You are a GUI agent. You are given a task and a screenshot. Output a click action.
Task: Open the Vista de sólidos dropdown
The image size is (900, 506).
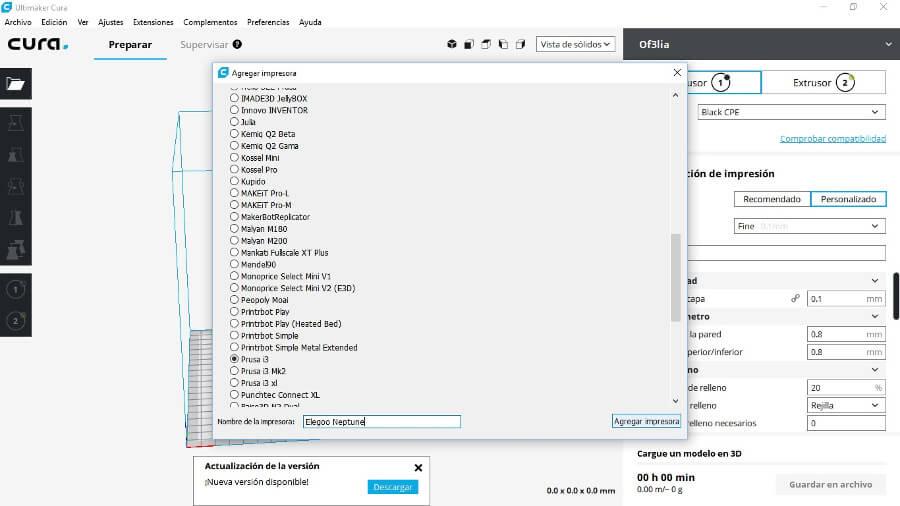[575, 44]
